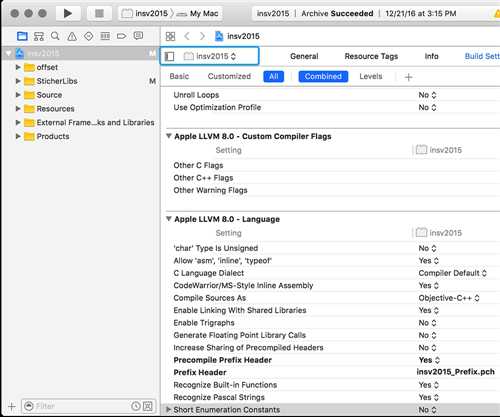Click the filter options icon in navigator field
This screenshot has height=417, width=500.
tap(29, 406)
